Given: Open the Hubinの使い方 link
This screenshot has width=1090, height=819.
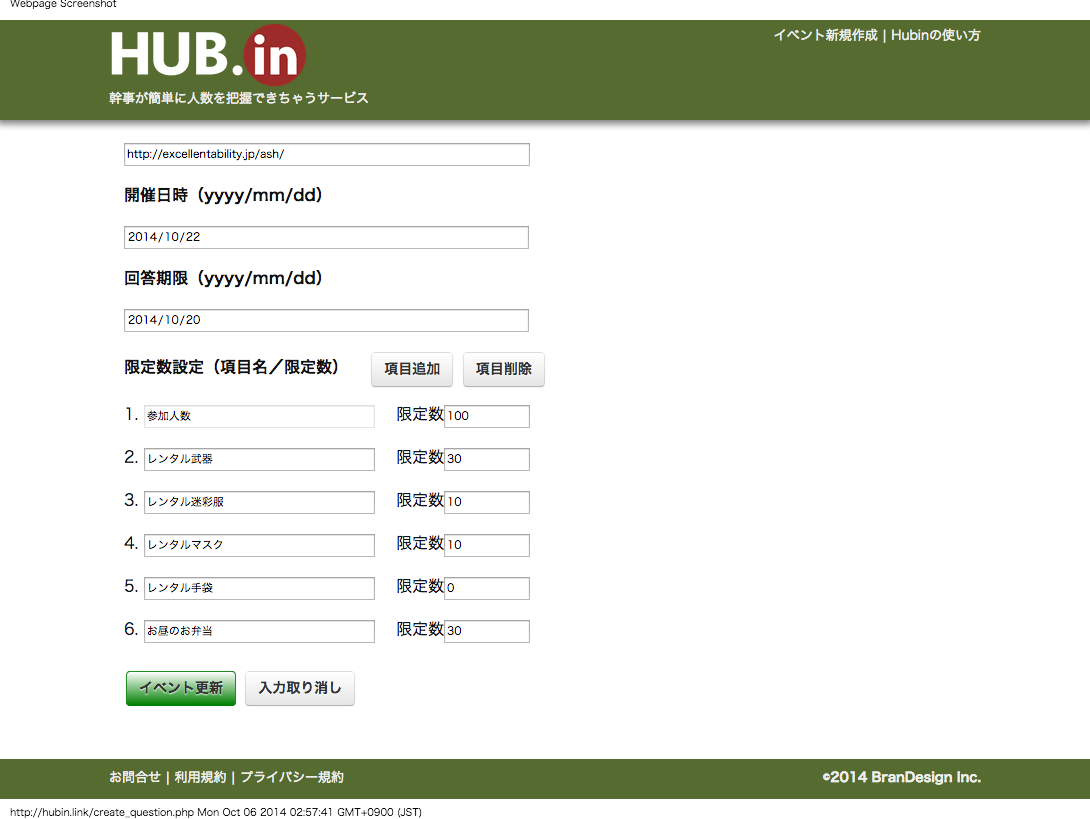Looking at the screenshot, I should 935,35.
